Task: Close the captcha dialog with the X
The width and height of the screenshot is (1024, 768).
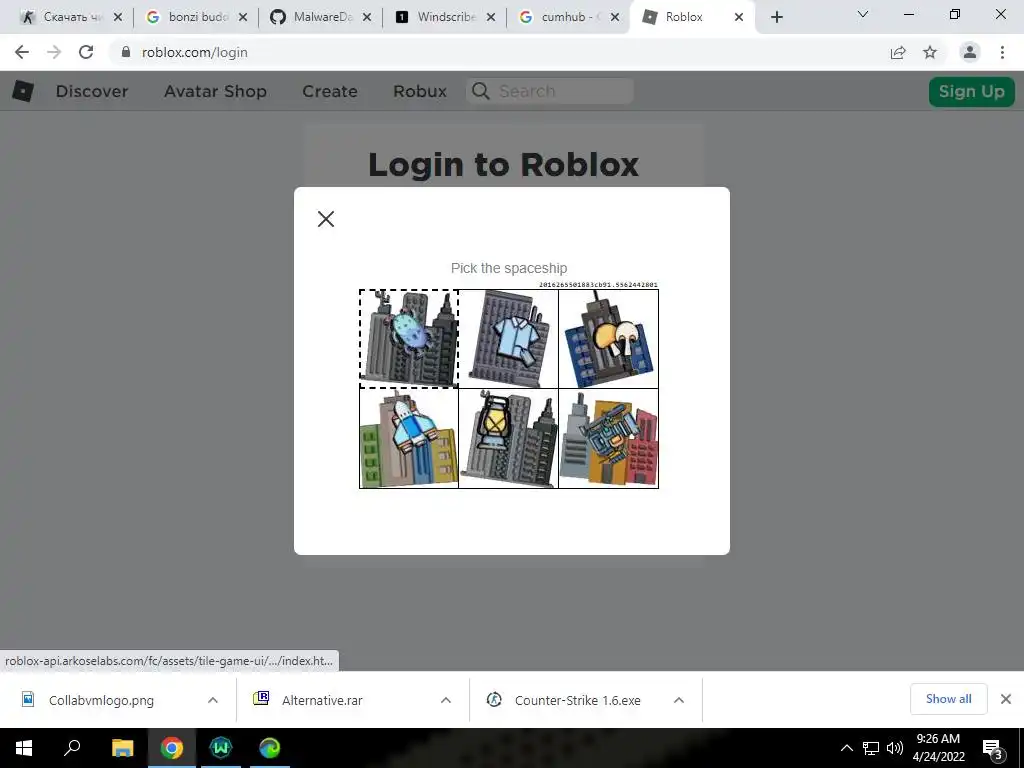Action: point(326,219)
